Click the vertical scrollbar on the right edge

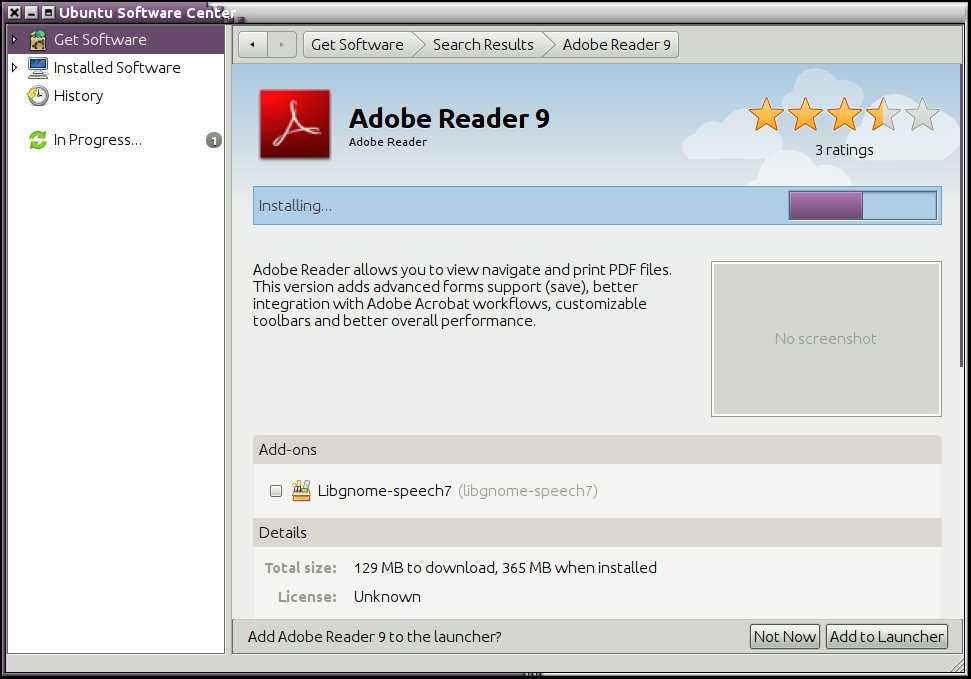(x=963, y=214)
